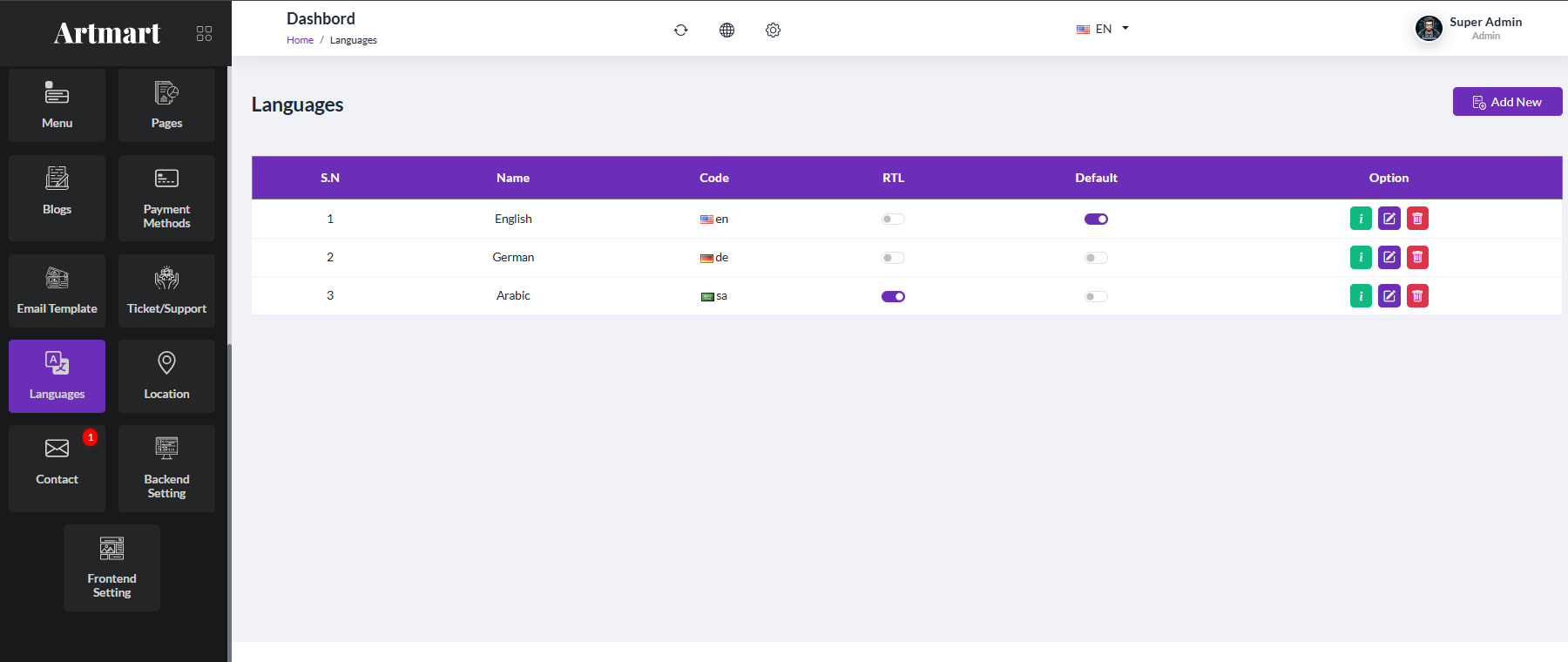
Task: Open the Super Admin profile menu
Action: click(1469, 29)
